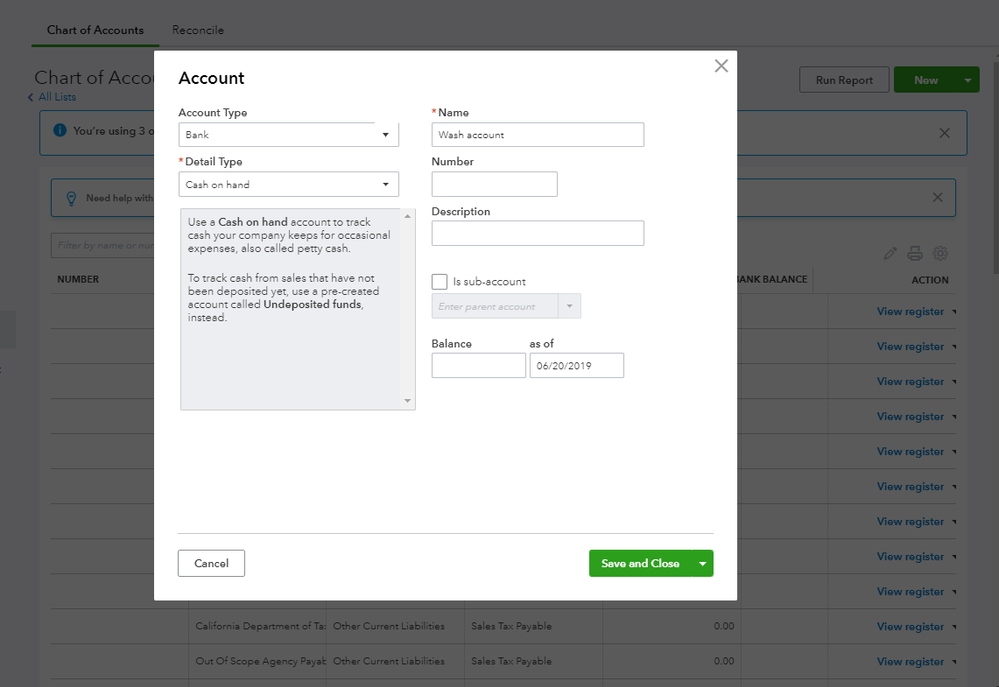Click the as of date field 06/20/2019

tap(577, 365)
